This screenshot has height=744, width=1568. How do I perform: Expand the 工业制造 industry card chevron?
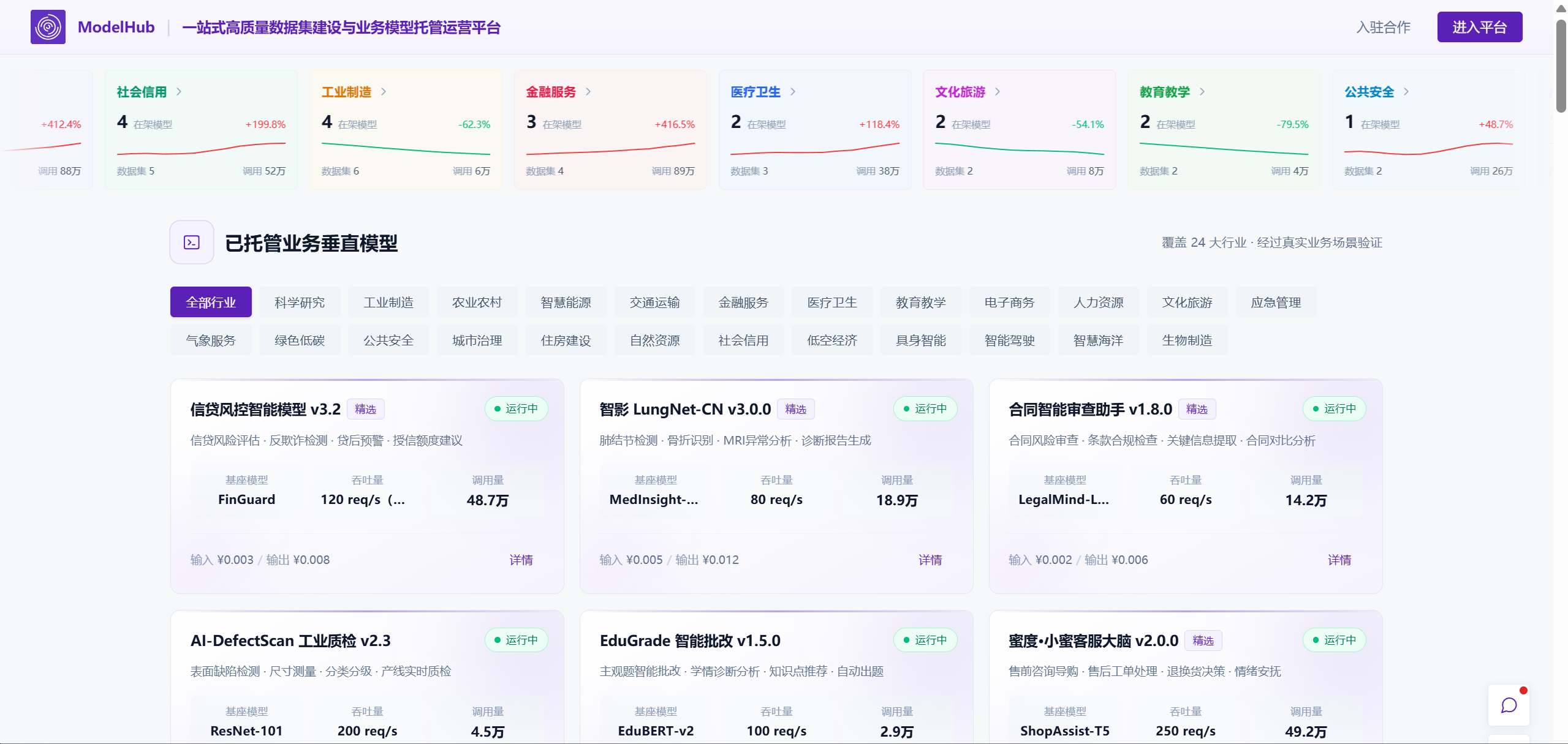point(384,92)
